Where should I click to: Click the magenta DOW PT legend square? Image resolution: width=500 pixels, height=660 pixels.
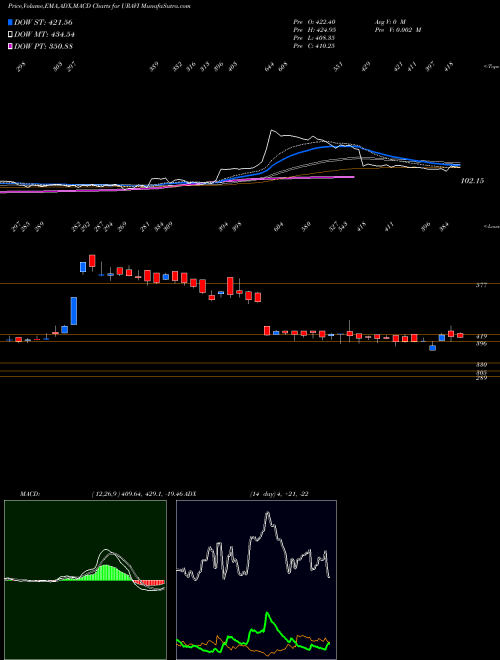click(x=10, y=46)
